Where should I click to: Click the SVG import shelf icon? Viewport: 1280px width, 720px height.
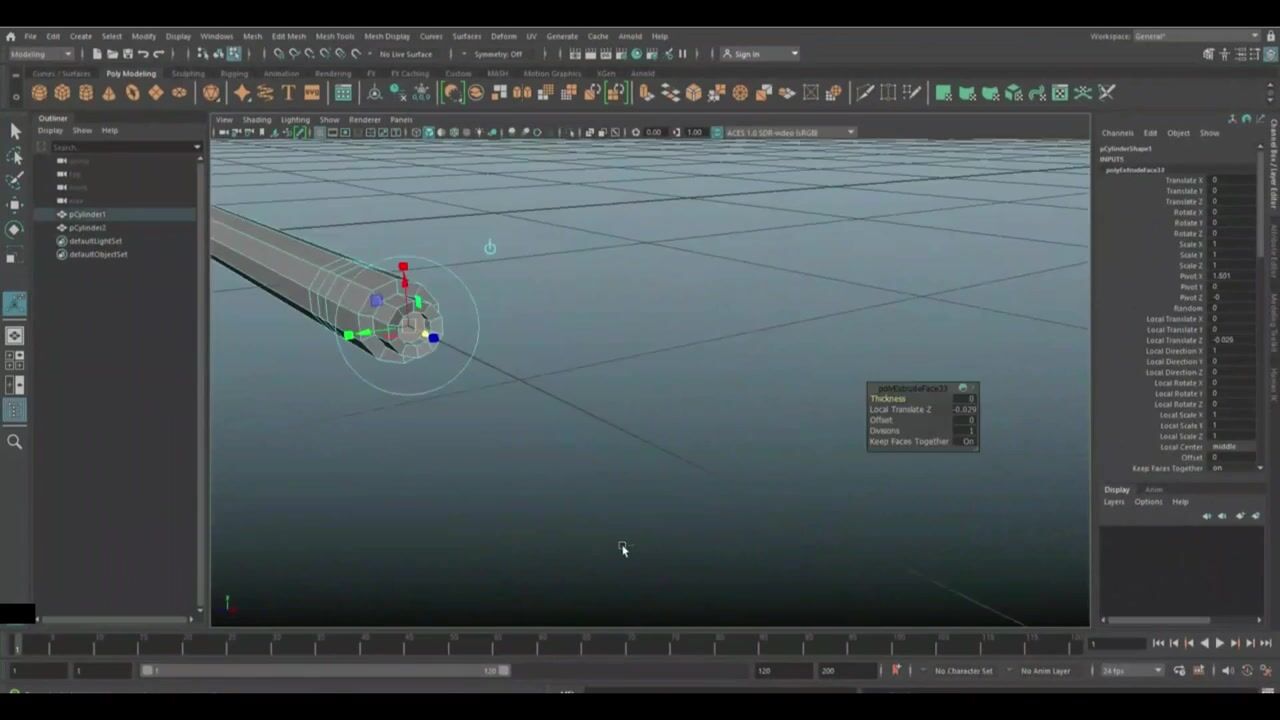[311, 93]
